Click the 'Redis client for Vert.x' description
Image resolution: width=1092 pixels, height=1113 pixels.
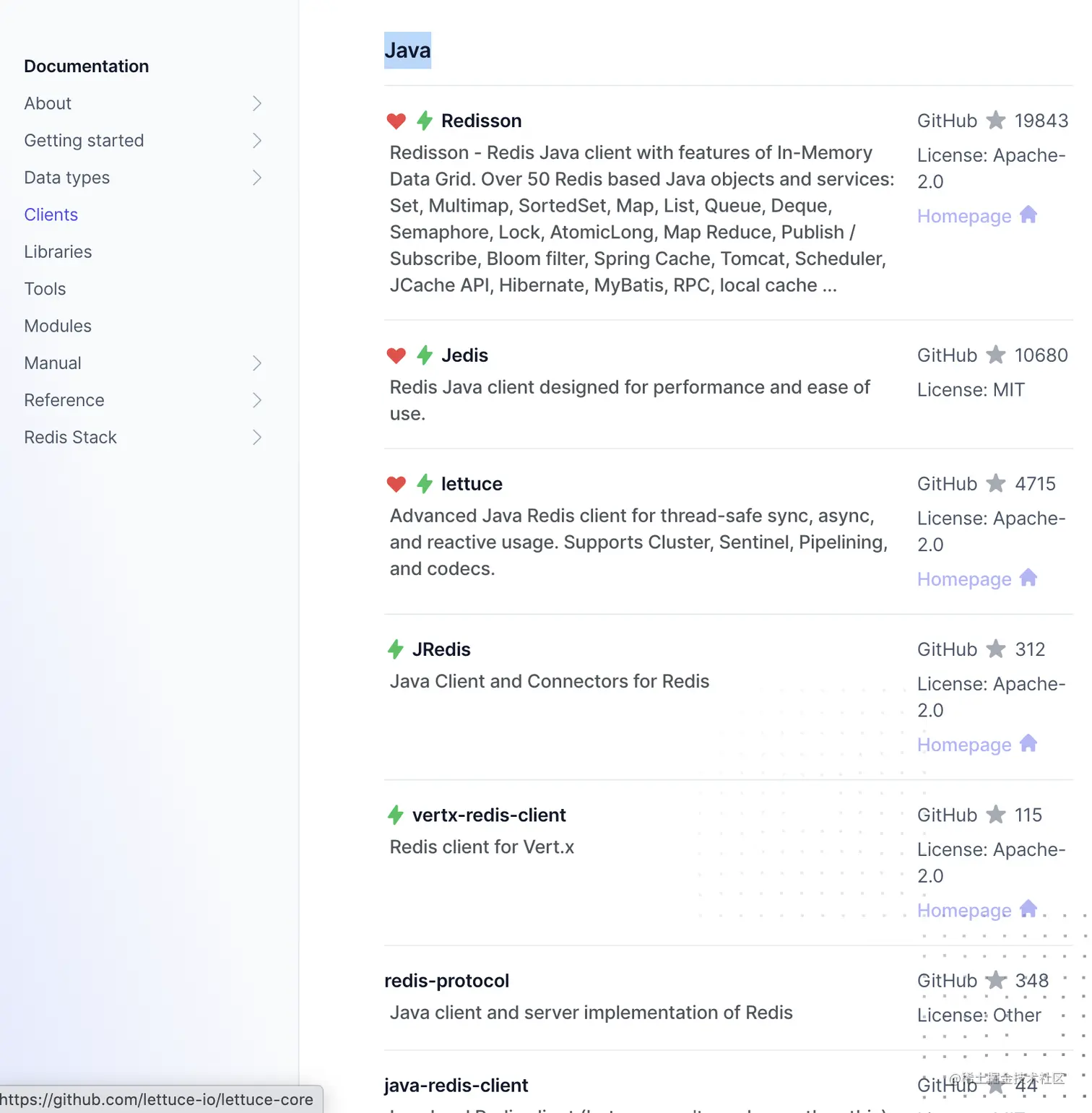pyautogui.click(x=482, y=847)
